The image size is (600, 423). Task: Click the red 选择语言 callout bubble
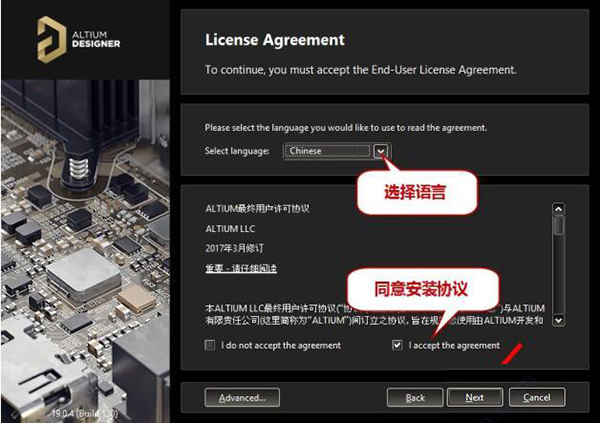coord(417,192)
